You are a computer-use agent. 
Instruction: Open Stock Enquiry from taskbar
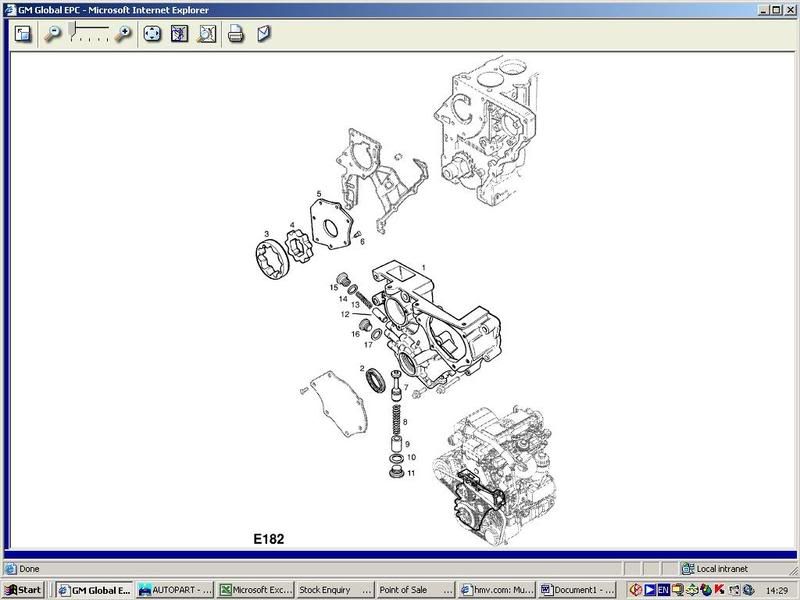[x=337, y=589]
